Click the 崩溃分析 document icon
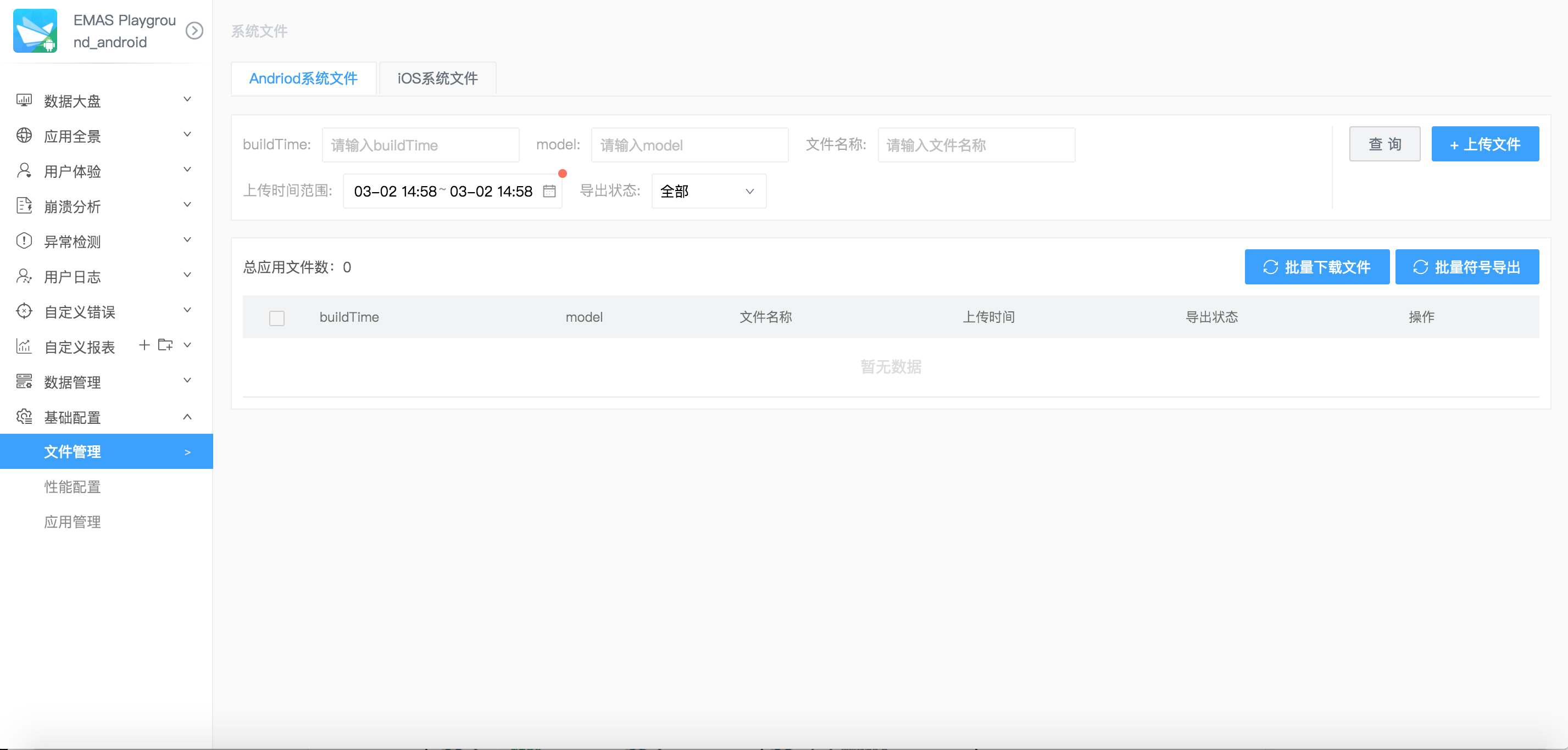This screenshot has width=1568, height=750. coord(24,205)
